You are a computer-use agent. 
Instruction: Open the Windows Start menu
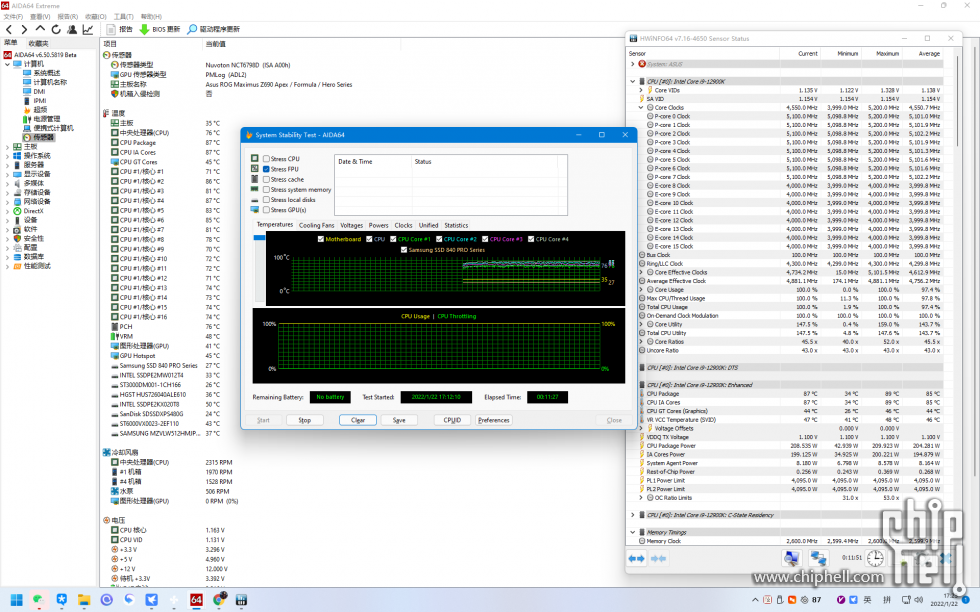16,600
